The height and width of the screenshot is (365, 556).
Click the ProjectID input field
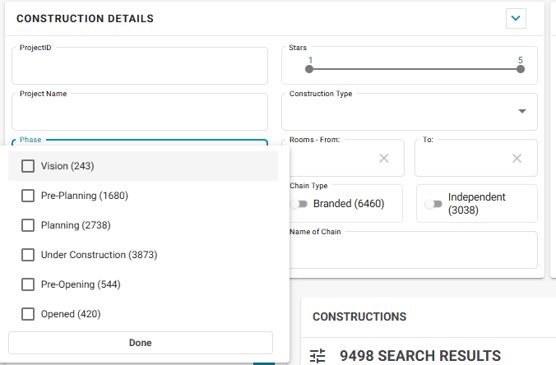pos(140,66)
